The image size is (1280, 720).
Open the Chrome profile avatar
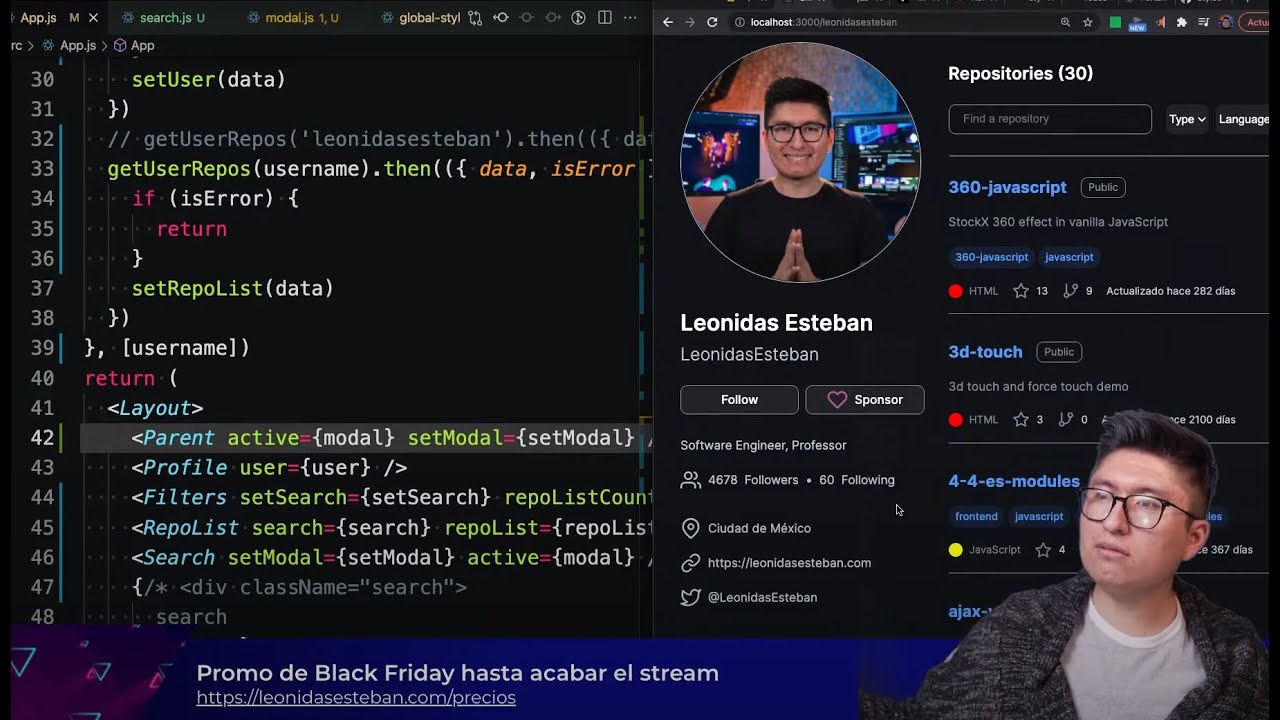click(1226, 22)
